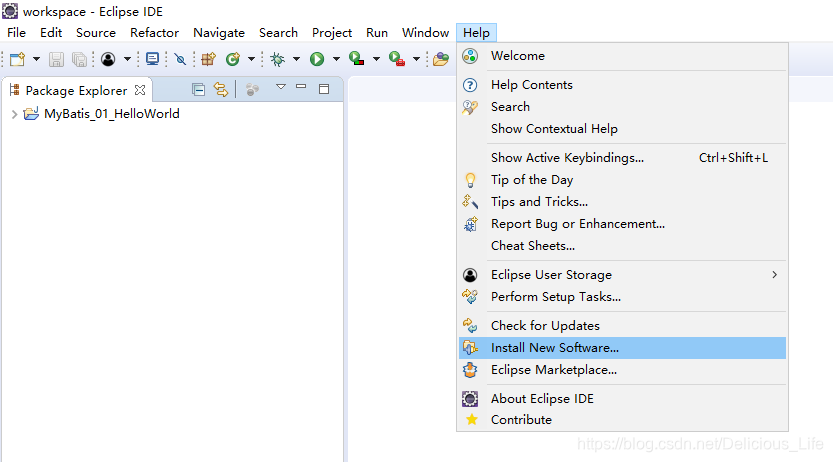
Task: Click the Coverage run icon
Action: point(356,59)
